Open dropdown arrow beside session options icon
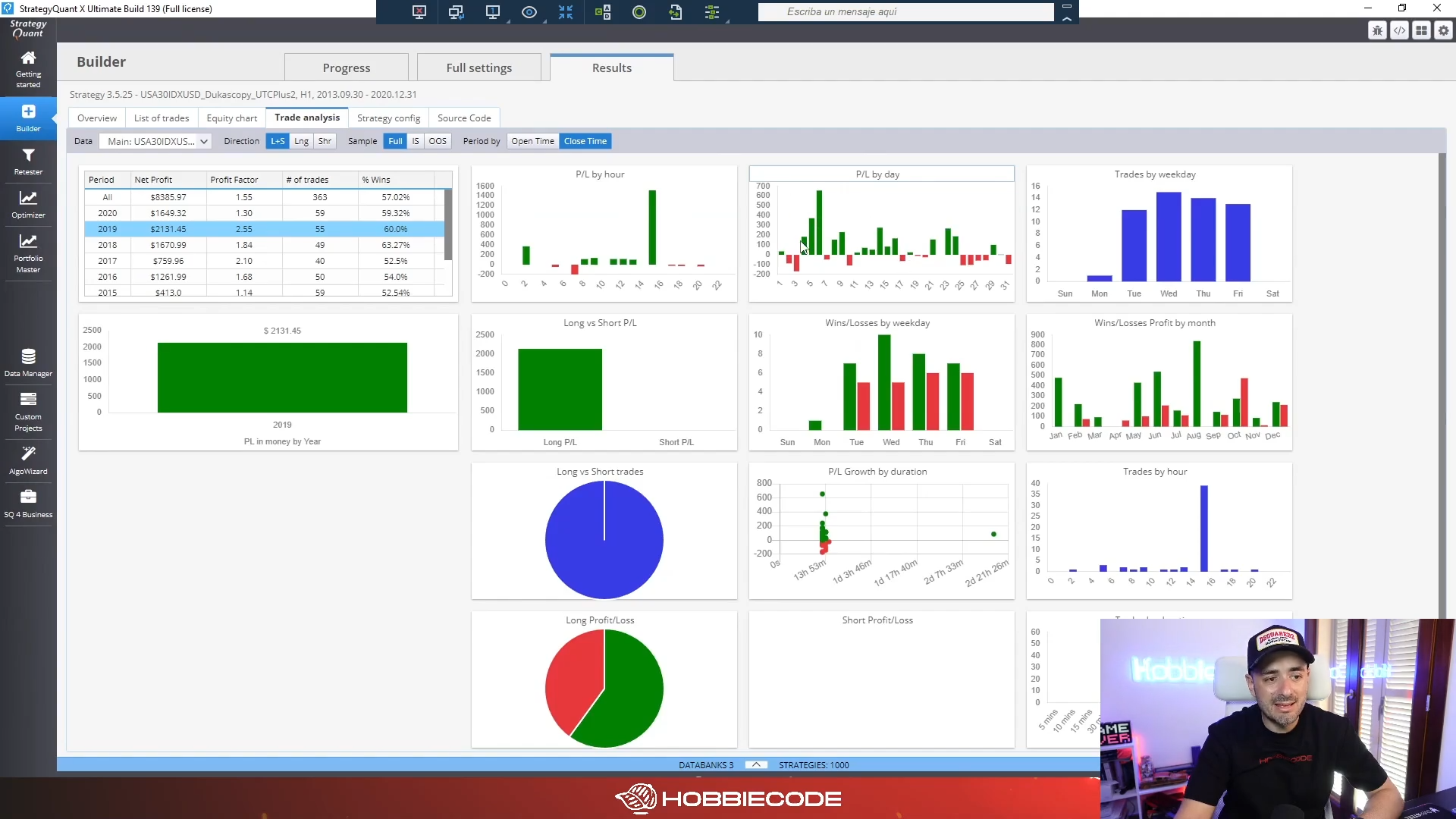Screen dimensions: 1456x819 tap(726, 21)
